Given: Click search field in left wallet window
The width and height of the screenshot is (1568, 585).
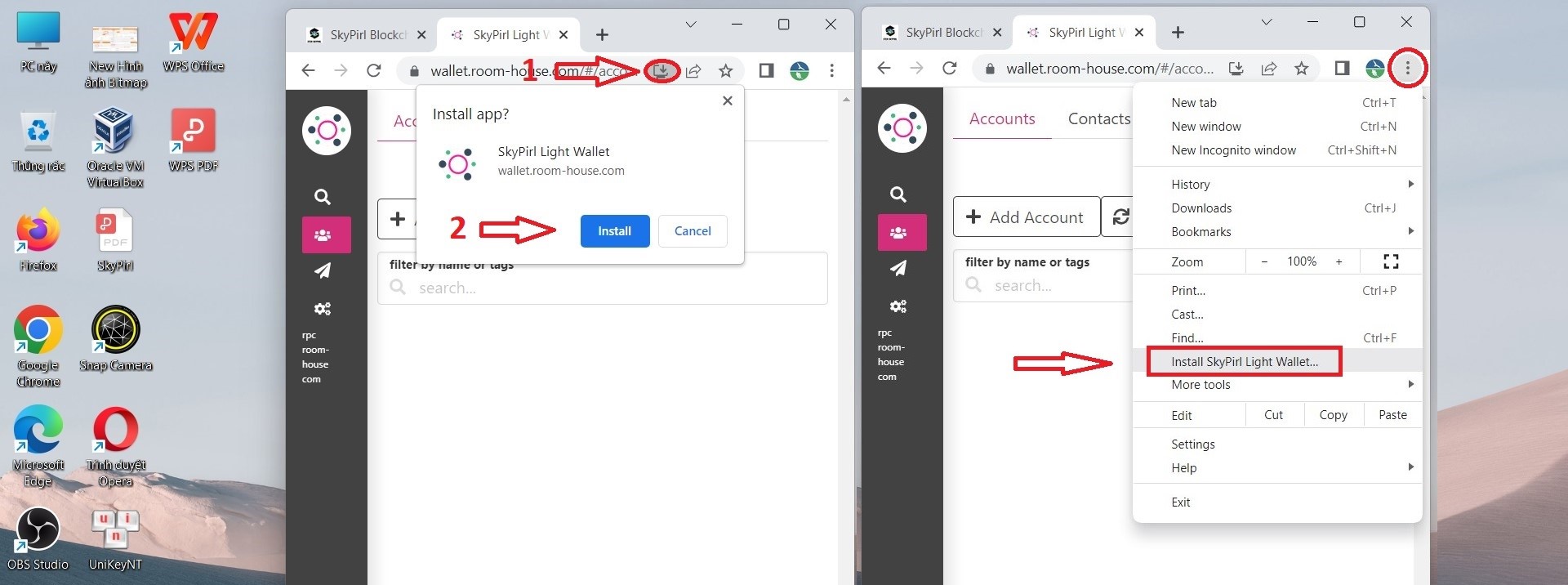Looking at the screenshot, I should click(603, 288).
